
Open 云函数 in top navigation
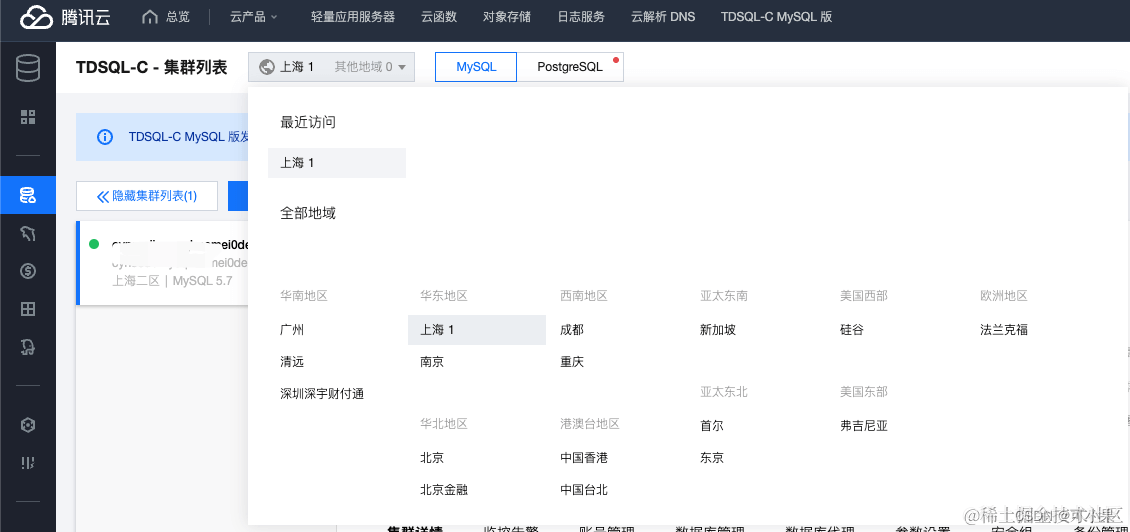439,17
